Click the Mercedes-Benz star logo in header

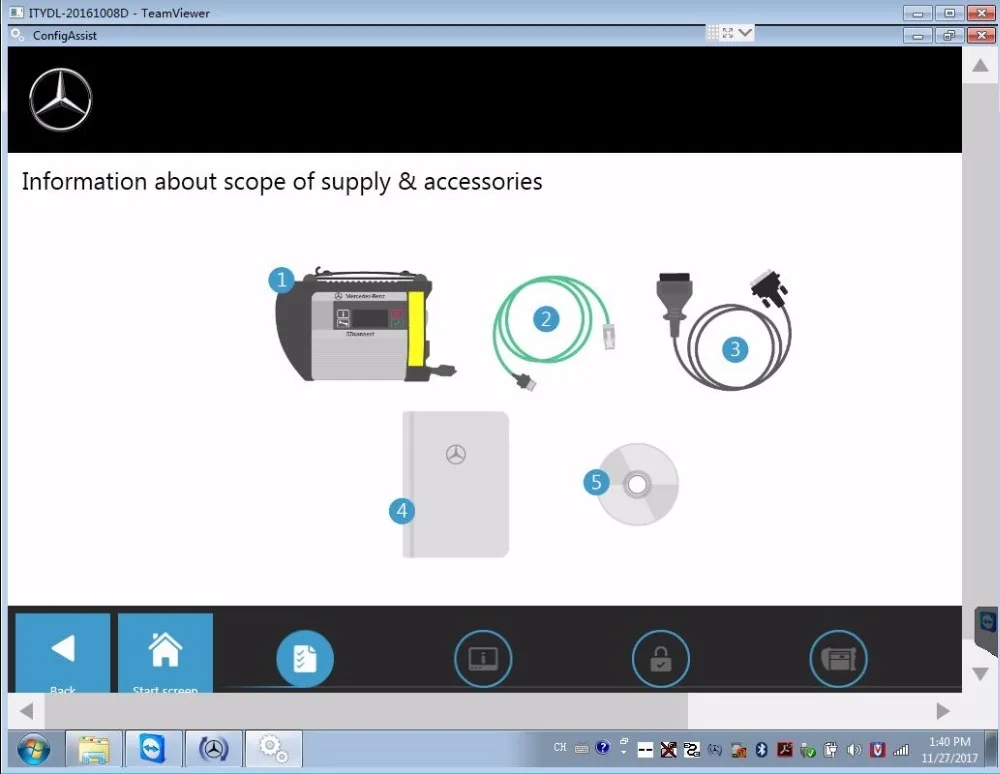(61, 99)
